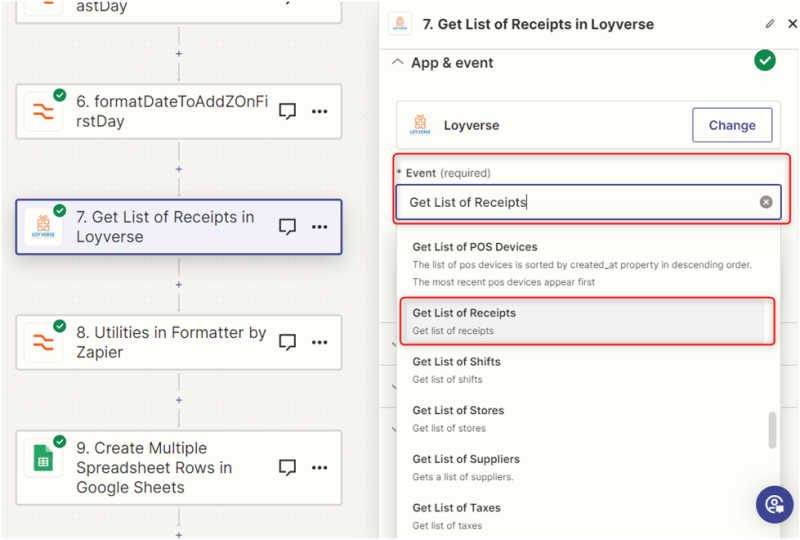Open comments on step 6 formatDateToAddZOnFirstDay

288,111
